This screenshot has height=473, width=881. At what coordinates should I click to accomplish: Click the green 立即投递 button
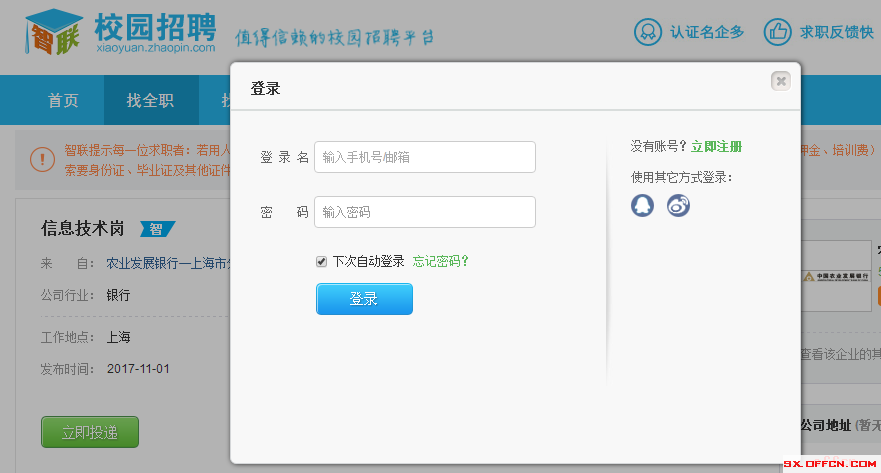(x=90, y=432)
